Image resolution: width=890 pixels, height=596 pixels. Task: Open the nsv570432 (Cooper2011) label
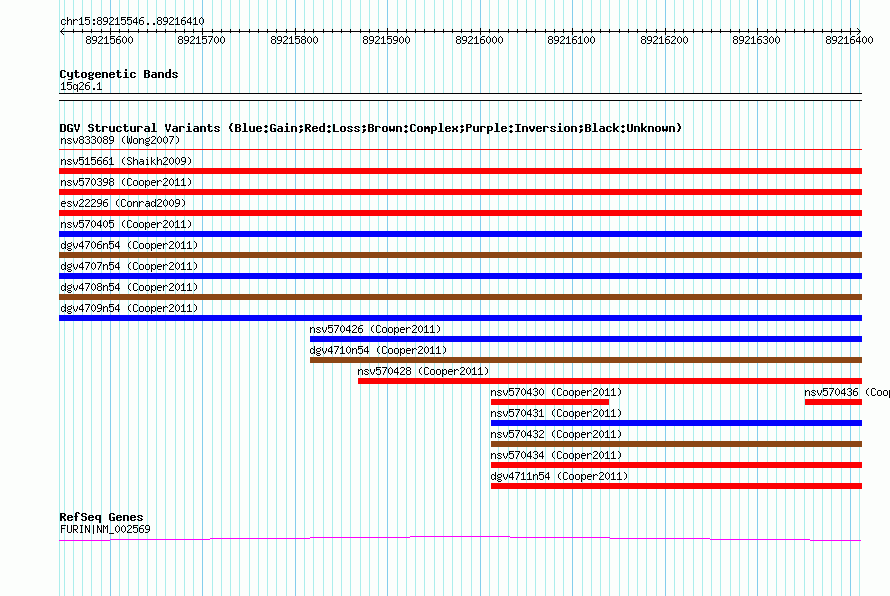pyautogui.click(x=556, y=434)
